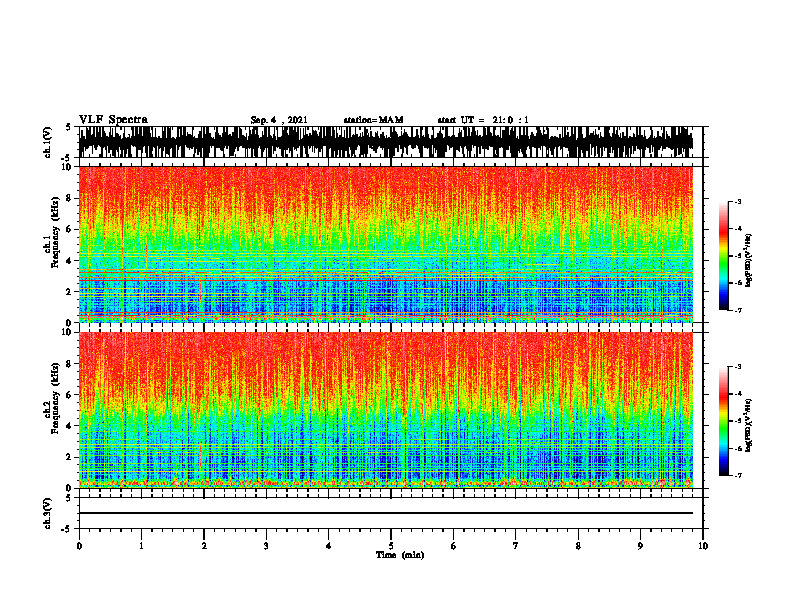The height and width of the screenshot is (612, 792).
Task: Click the "-3" value on ch.1 colorbar
Action: (x=737, y=202)
